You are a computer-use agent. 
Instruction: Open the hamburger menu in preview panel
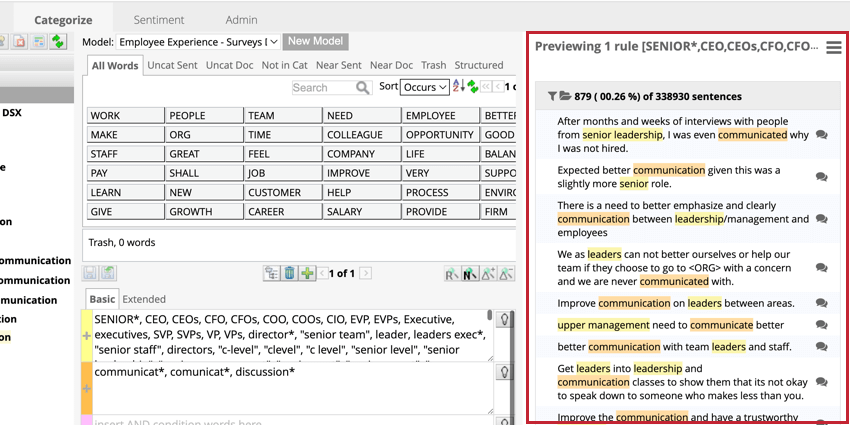[833, 47]
